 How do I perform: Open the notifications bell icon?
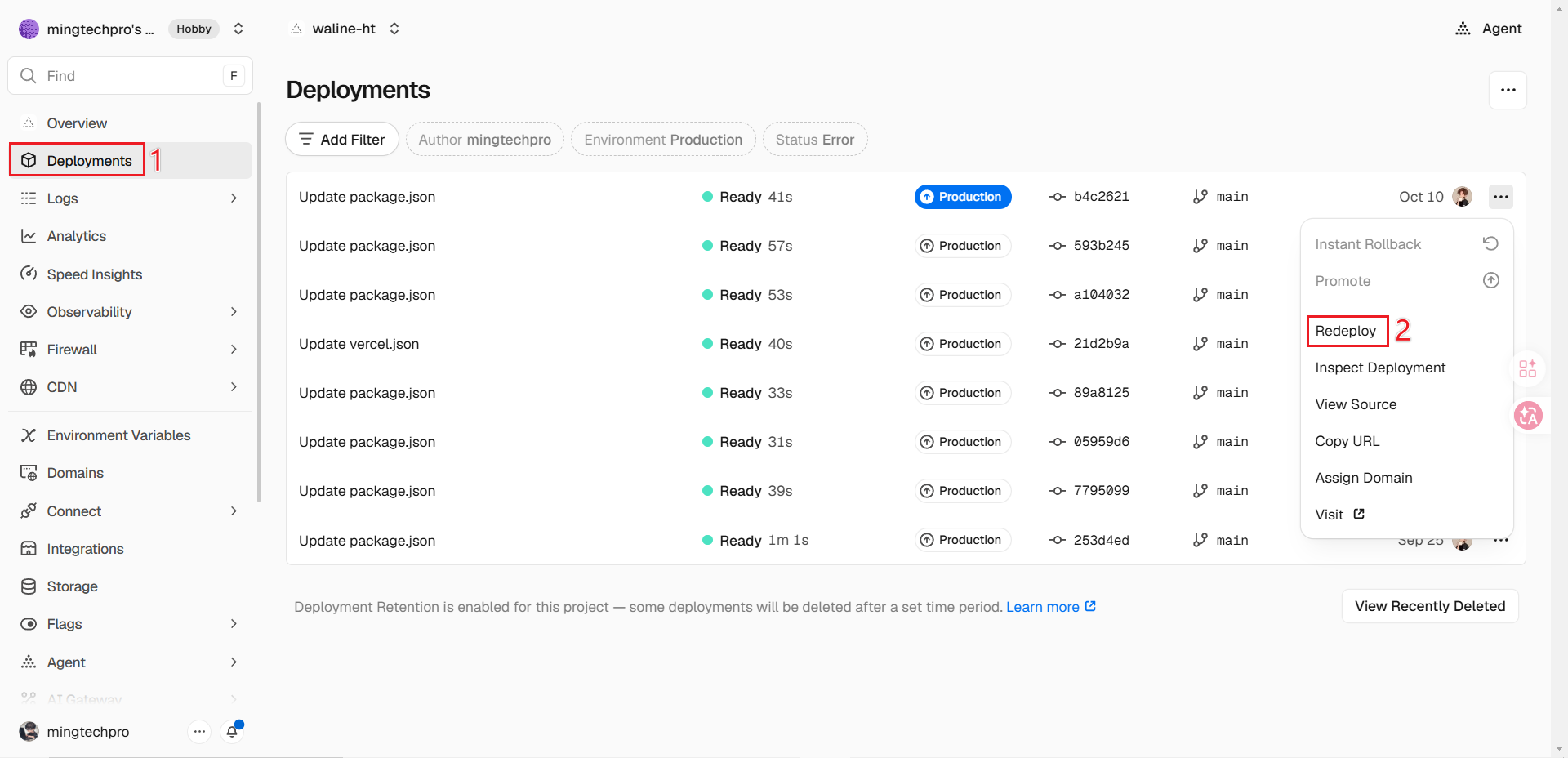pos(233,732)
